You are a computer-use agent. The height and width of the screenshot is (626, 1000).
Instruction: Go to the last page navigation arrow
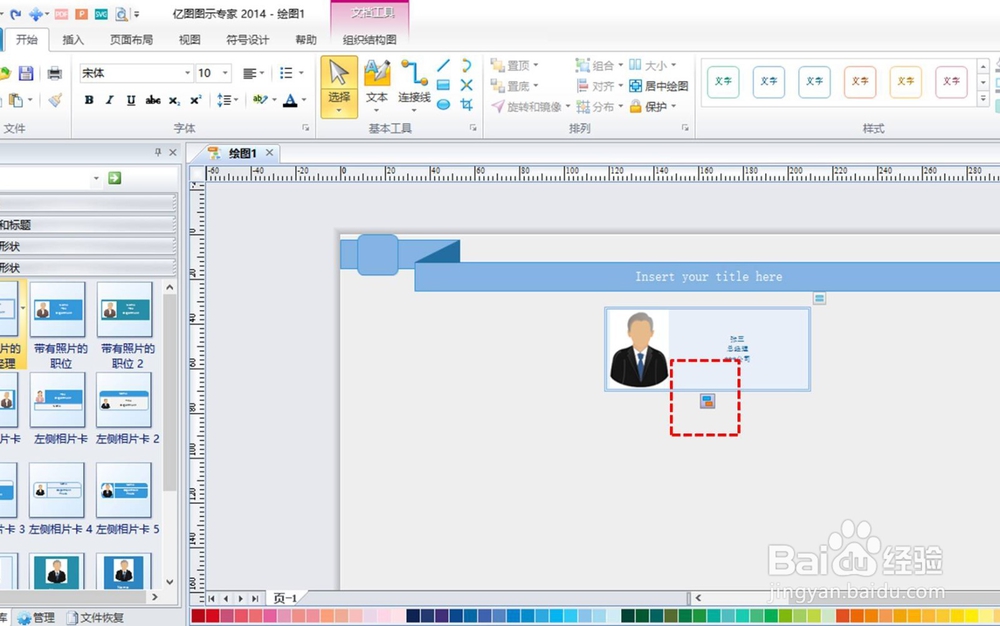pyautogui.click(x=255, y=599)
